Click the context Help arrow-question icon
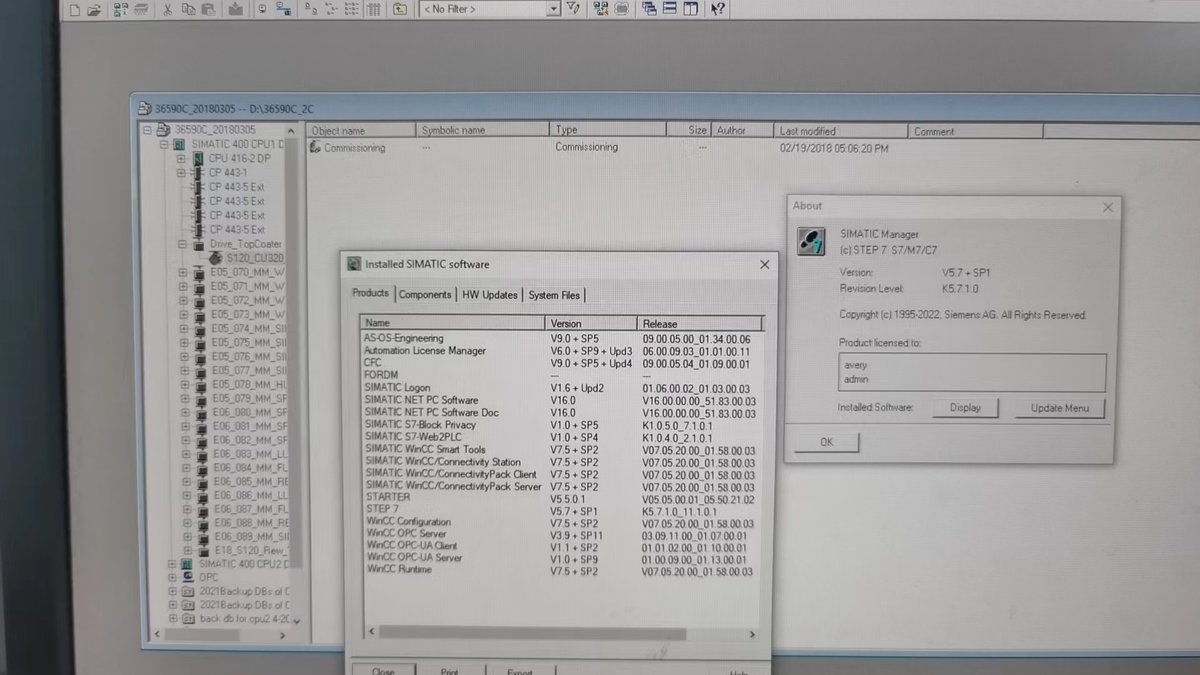The height and width of the screenshot is (675, 1200). pyautogui.click(x=718, y=9)
